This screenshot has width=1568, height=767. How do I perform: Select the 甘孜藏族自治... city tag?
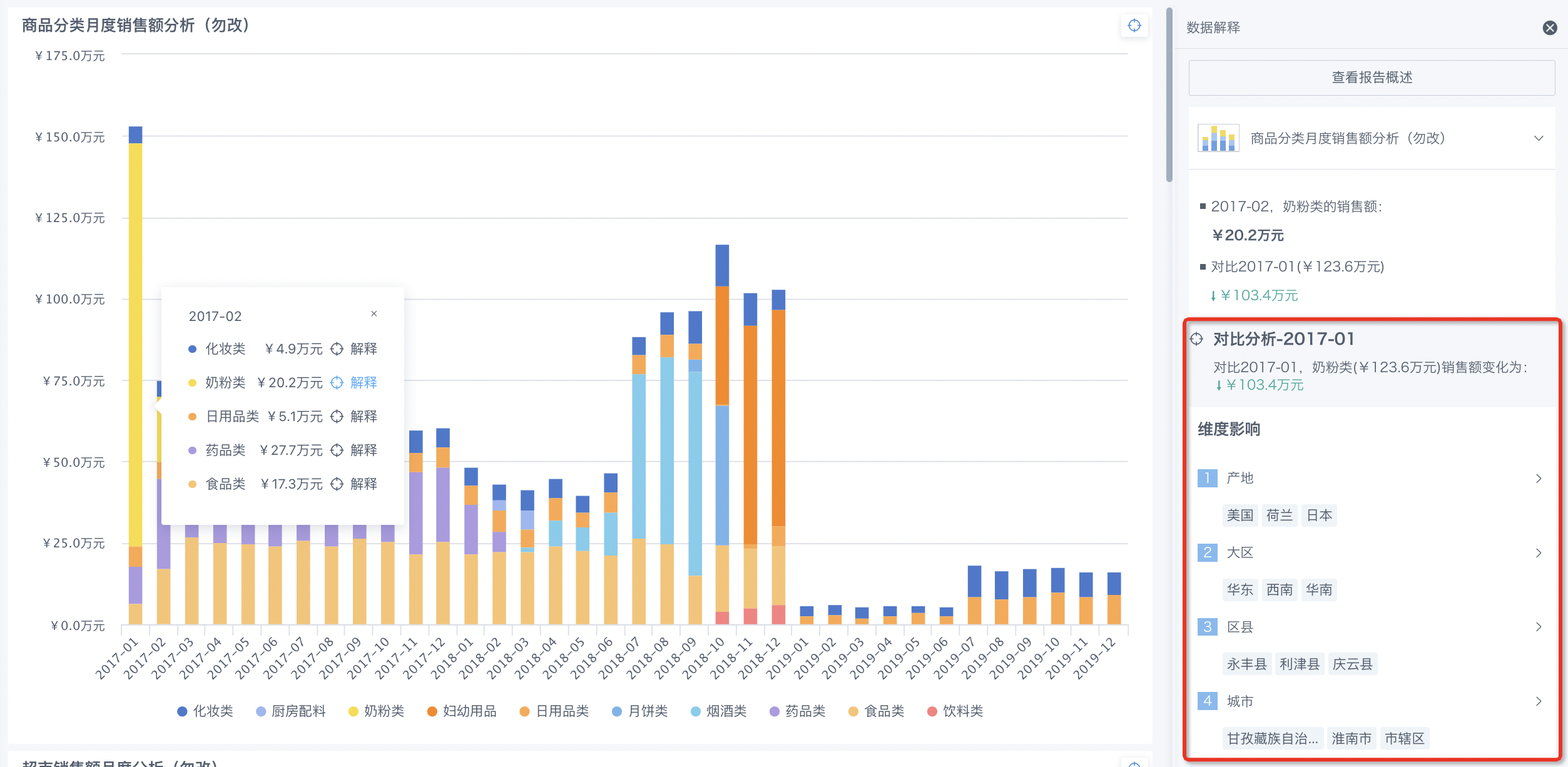tap(1273, 739)
